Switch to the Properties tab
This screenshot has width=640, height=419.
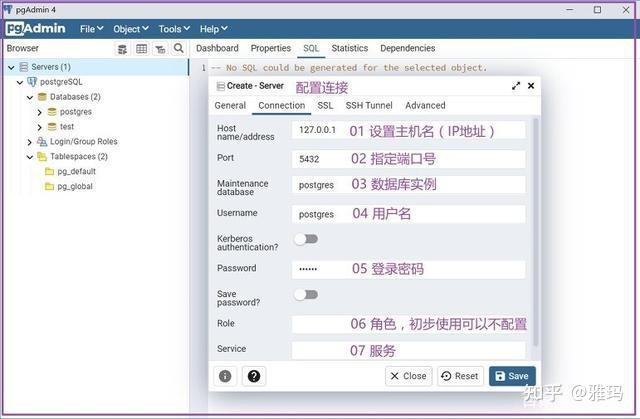tap(271, 48)
